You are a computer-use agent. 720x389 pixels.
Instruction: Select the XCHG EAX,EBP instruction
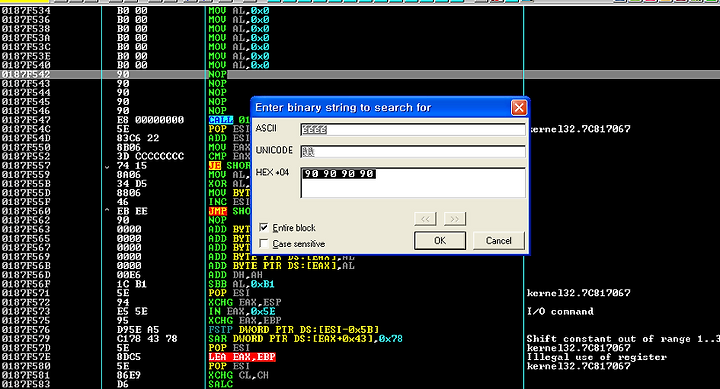(x=244, y=320)
